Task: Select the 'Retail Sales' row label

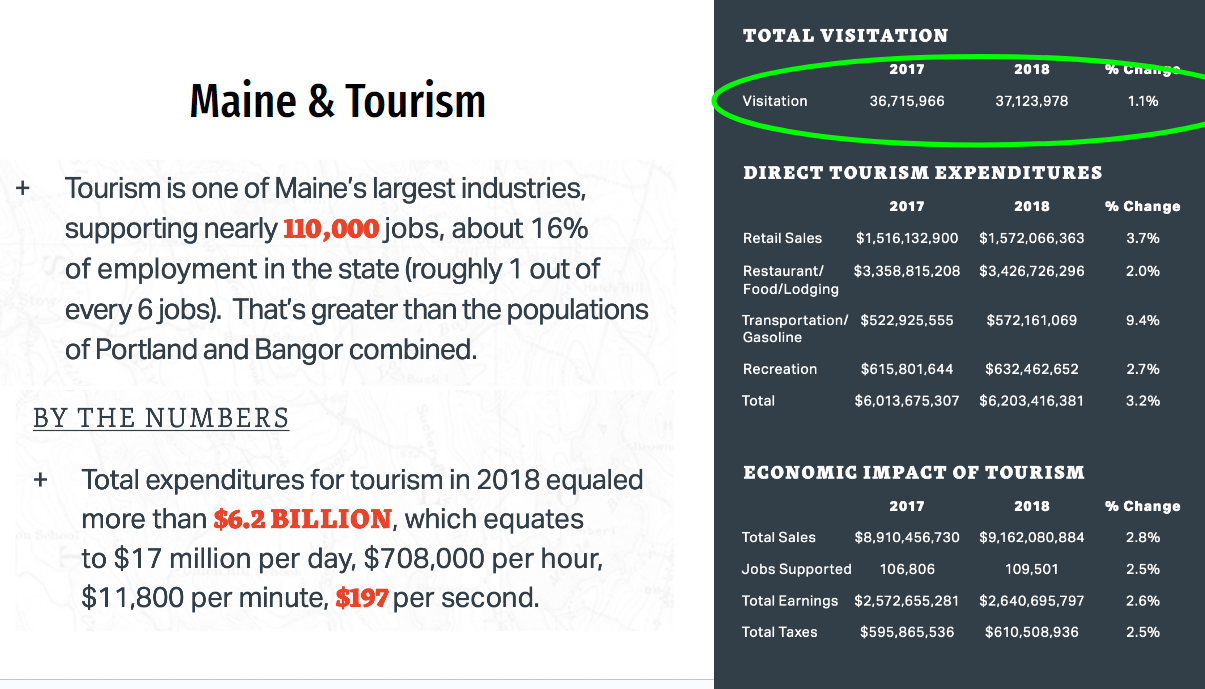Action: click(782, 238)
